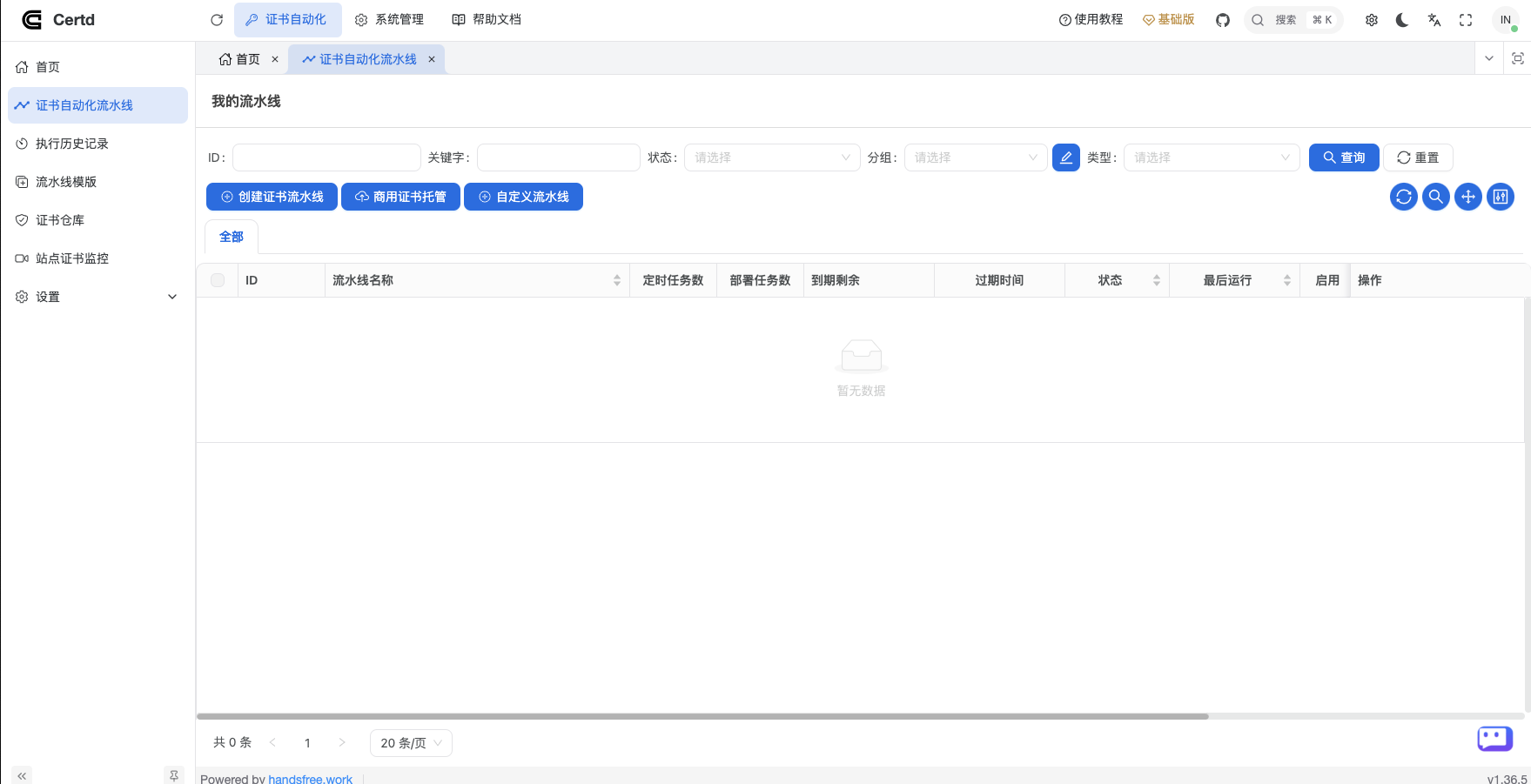Change page size 20 条/页 dropdown

pyautogui.click(x=411, y=743)
